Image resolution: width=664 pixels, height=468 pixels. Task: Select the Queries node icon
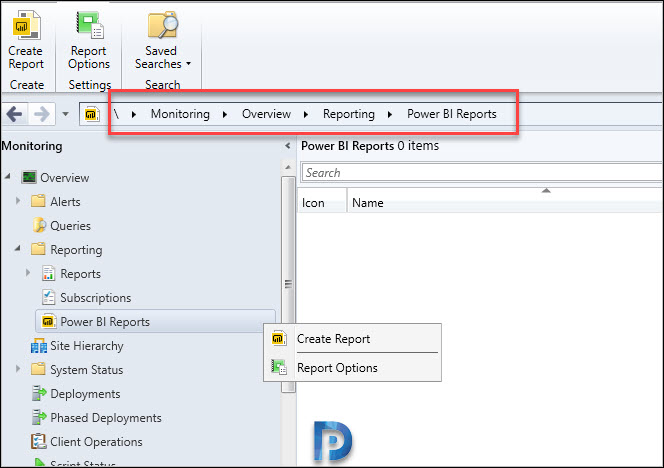[39, 225]
